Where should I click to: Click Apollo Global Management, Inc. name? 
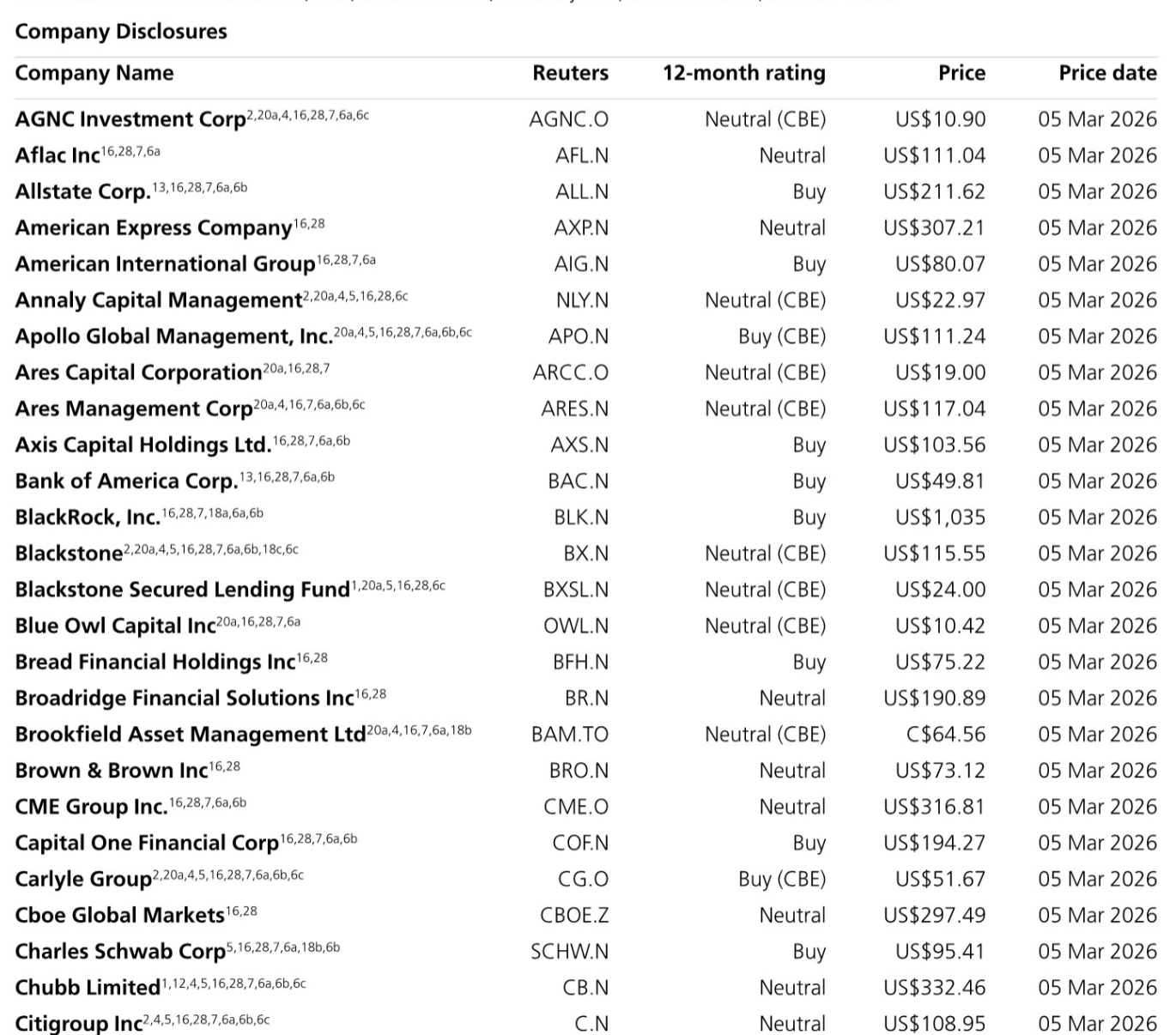coord(173,336)
